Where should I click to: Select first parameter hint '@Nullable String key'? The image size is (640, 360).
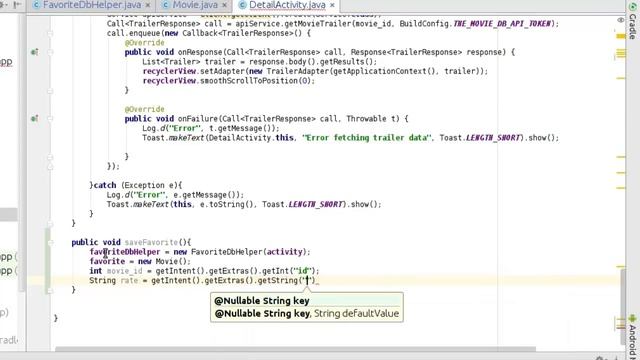click(x=262, y=301)
